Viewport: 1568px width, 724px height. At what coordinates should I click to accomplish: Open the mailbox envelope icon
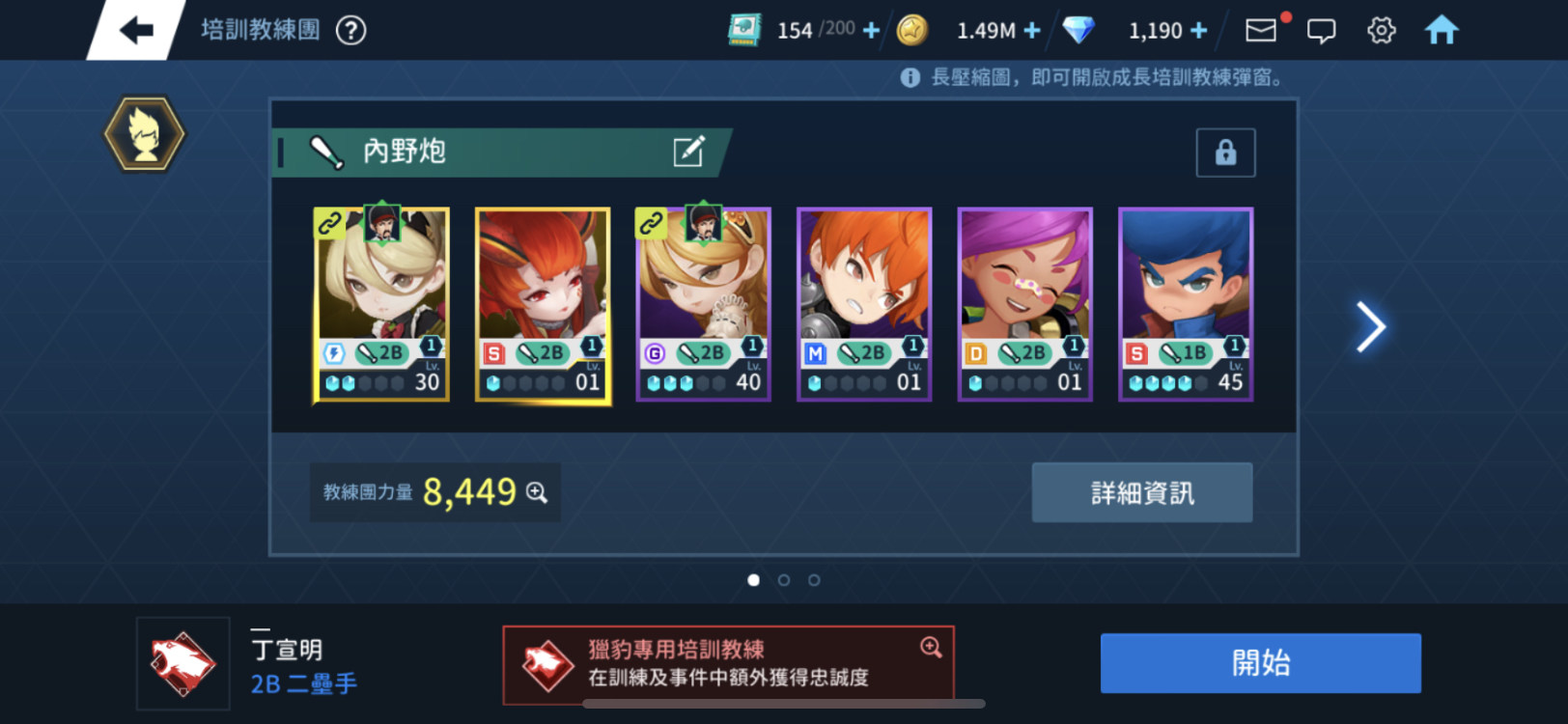pos(1261,31)
